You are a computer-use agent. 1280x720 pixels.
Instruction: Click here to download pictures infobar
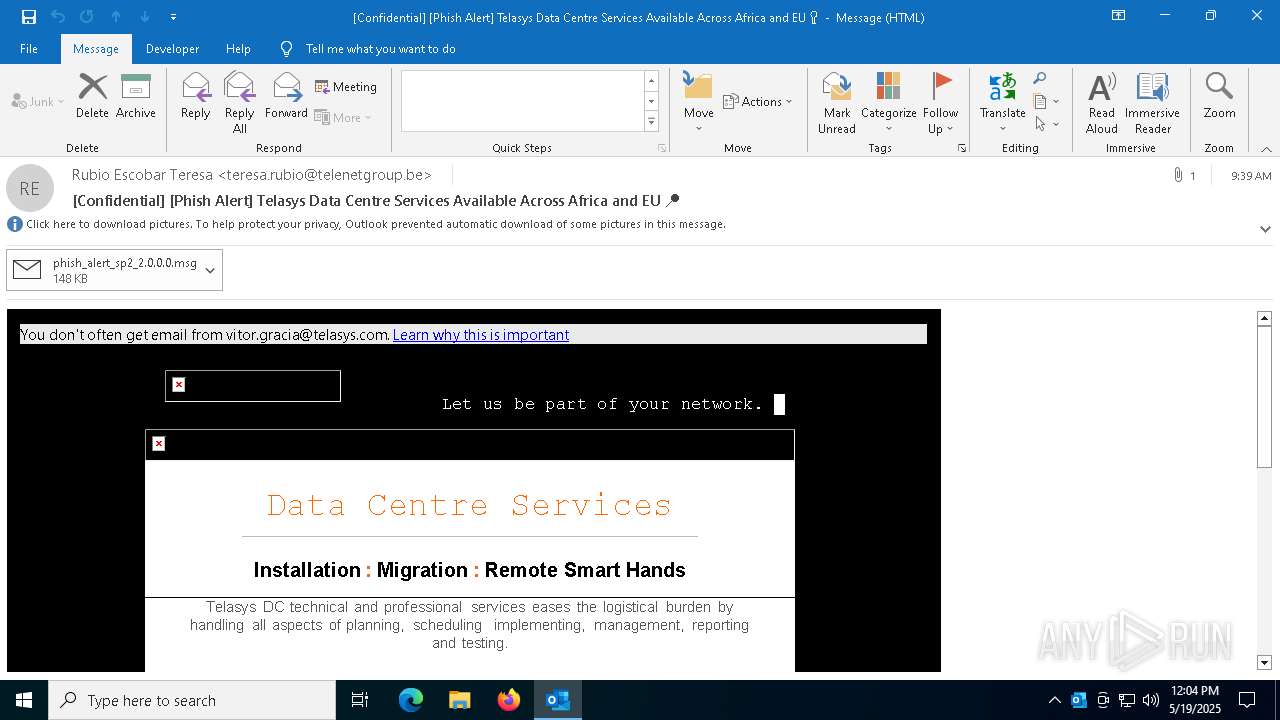click(375, 224)
